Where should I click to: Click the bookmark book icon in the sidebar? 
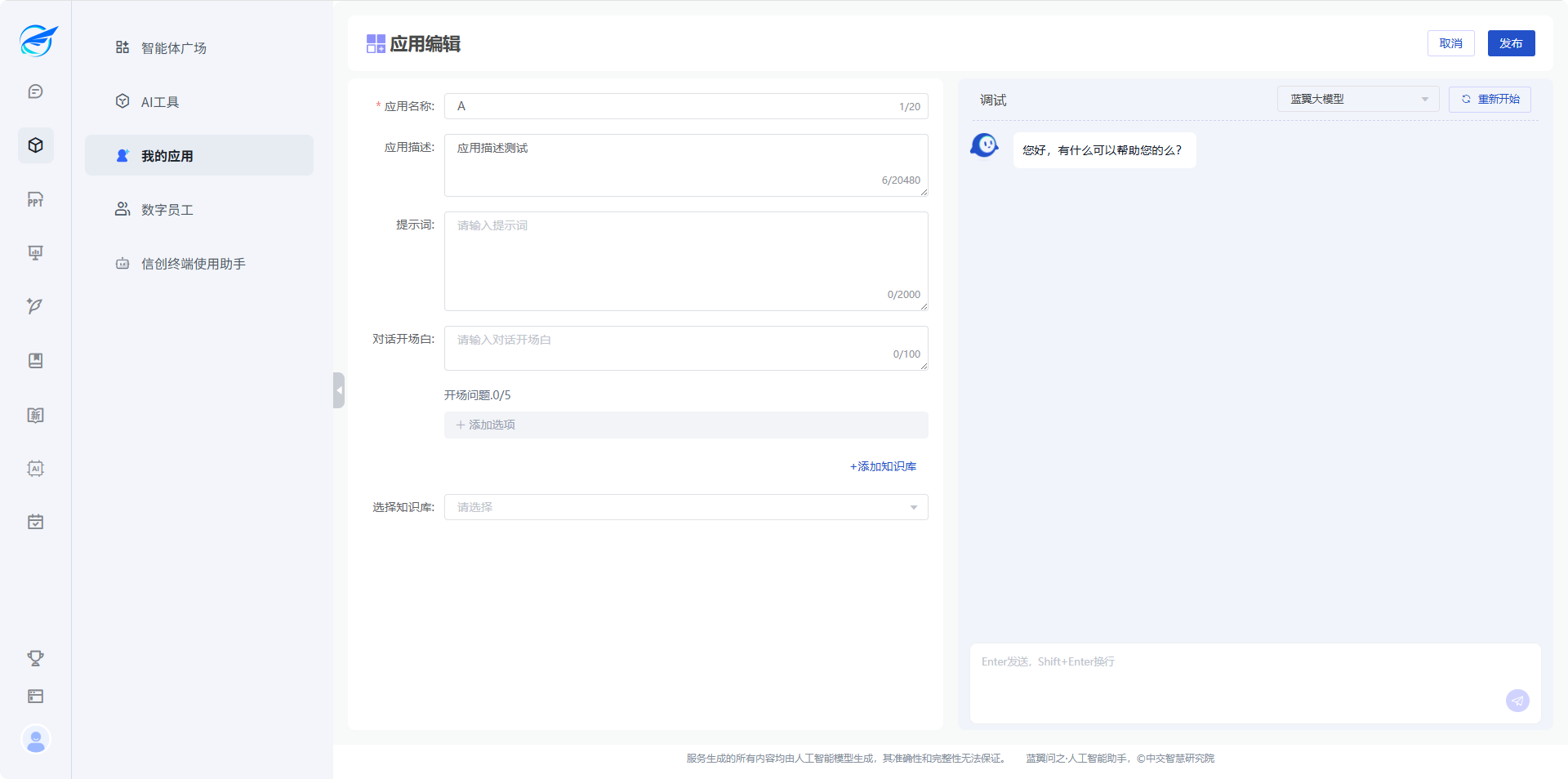pyautogui.click(x=35, y=361)
